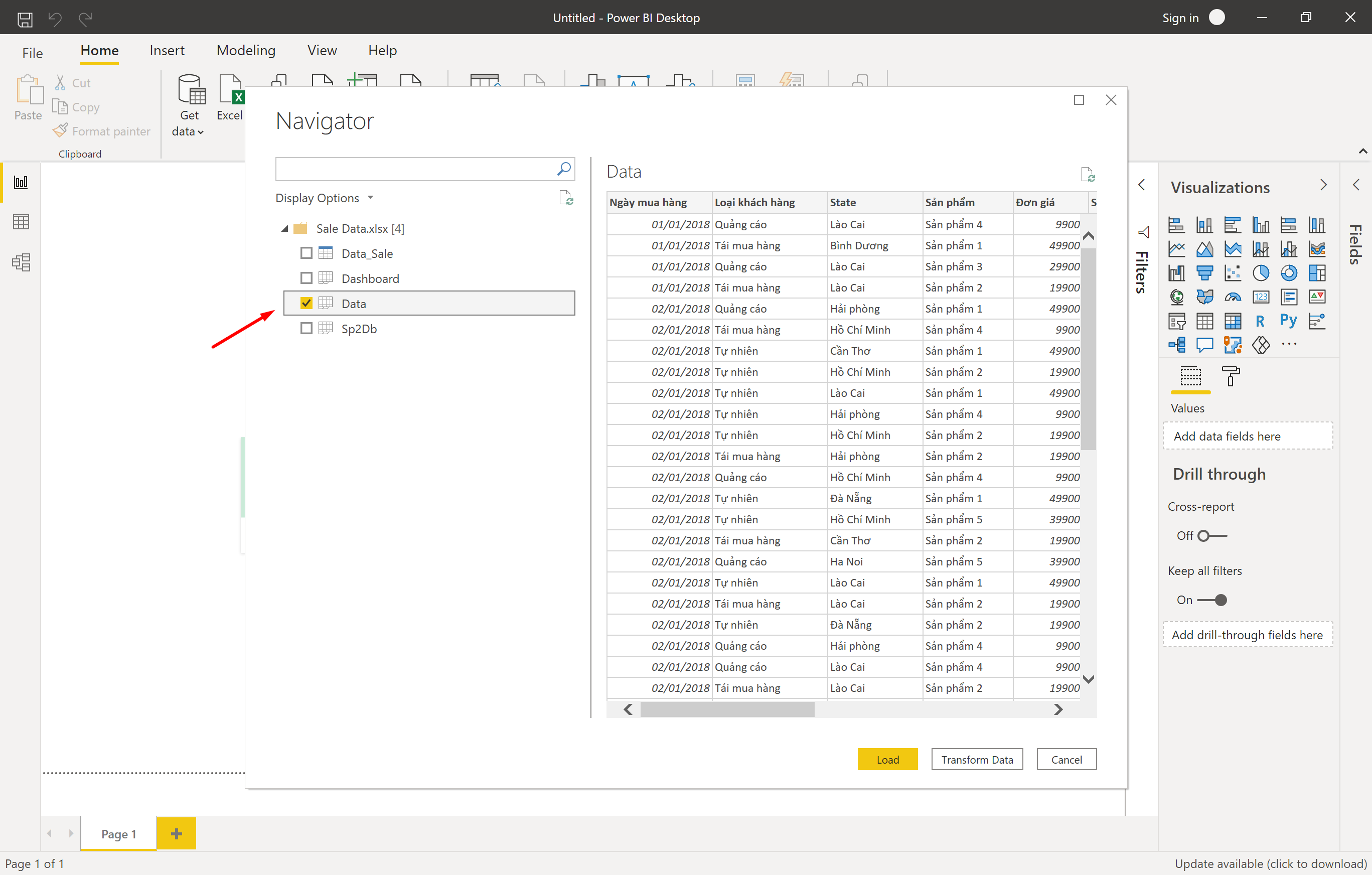
Task: Select the Page 1 tab
Action: coord(118,834)
